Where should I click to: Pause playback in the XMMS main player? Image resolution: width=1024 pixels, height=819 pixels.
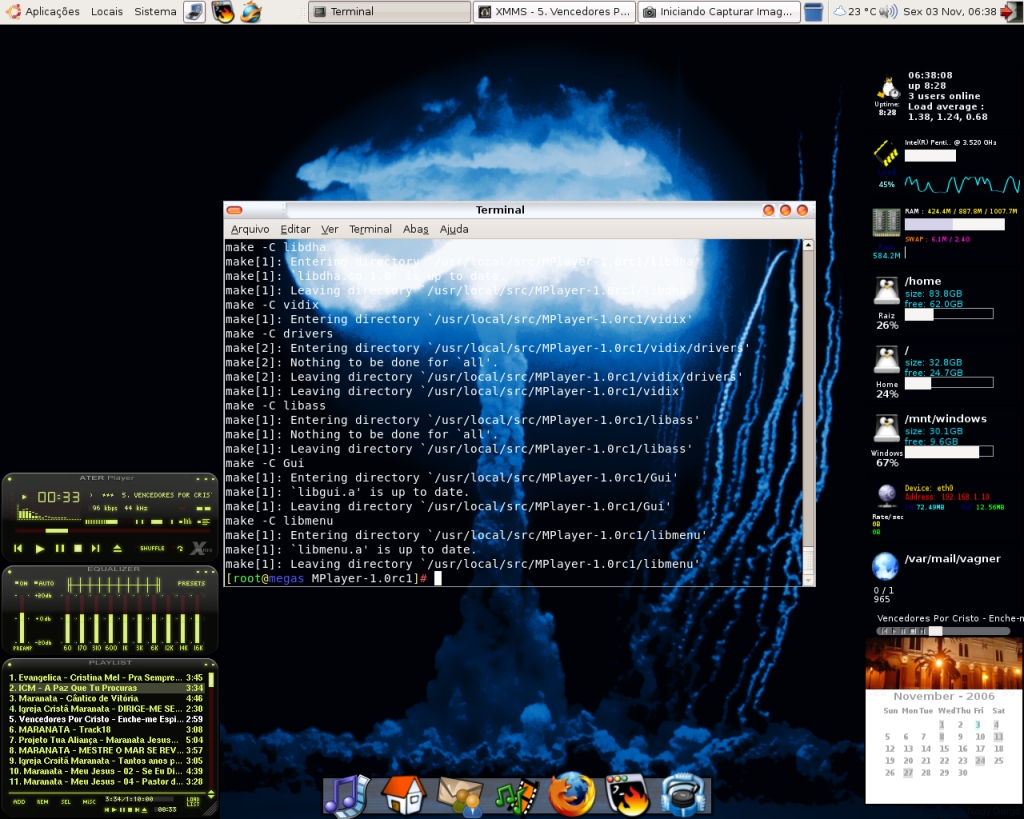(59, 548)
